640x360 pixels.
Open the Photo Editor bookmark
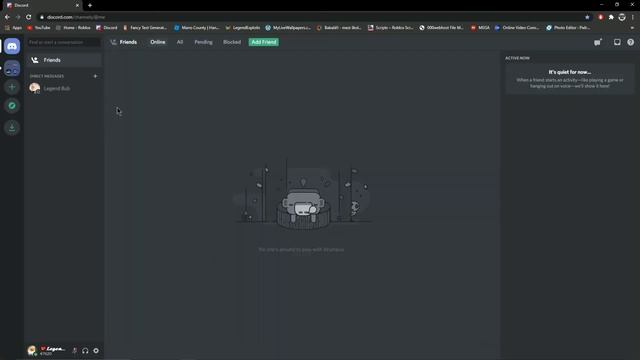point(568,28)
